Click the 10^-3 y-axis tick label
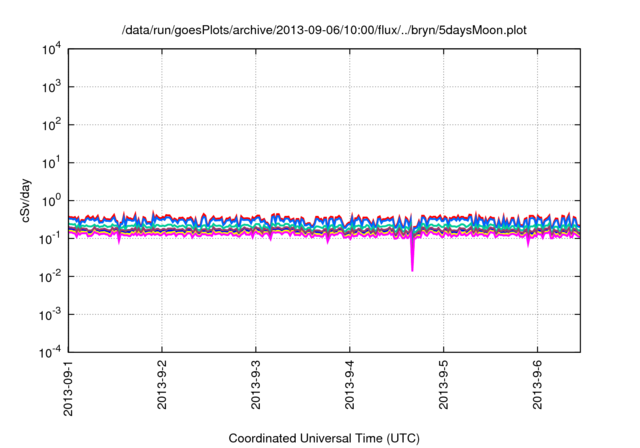640x448 pixels. click(50, 315)
